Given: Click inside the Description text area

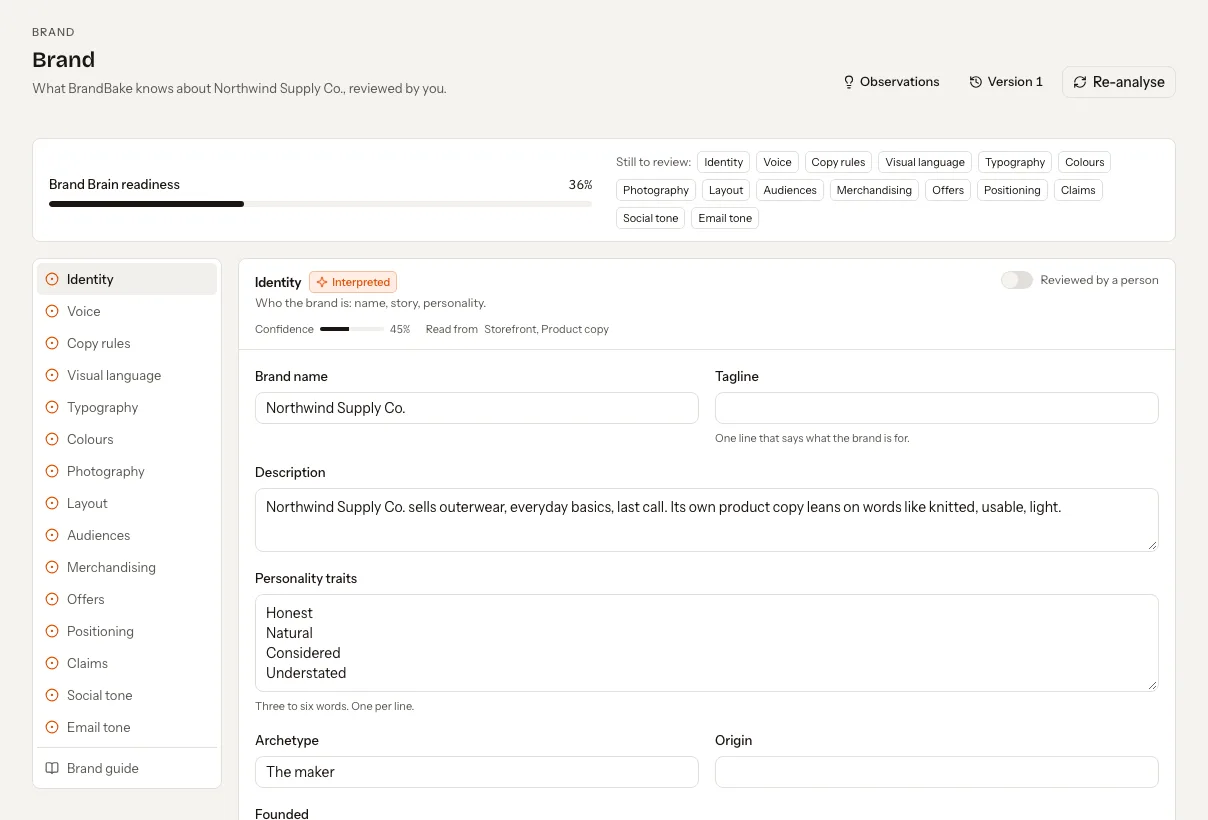Looking at the screenshot, I should point(707,520).
